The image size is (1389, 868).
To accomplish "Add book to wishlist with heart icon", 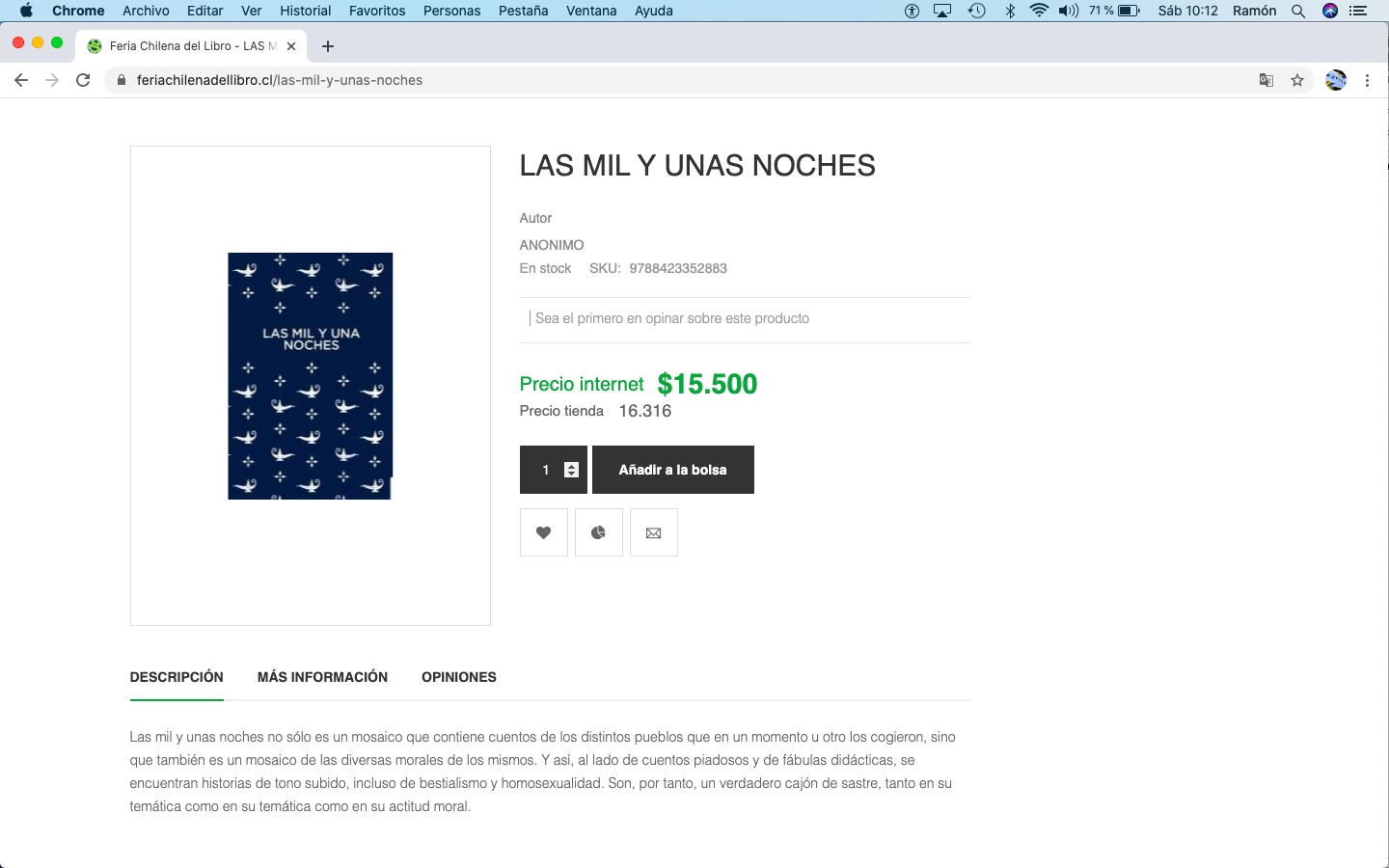I will (x=544, y=532).
